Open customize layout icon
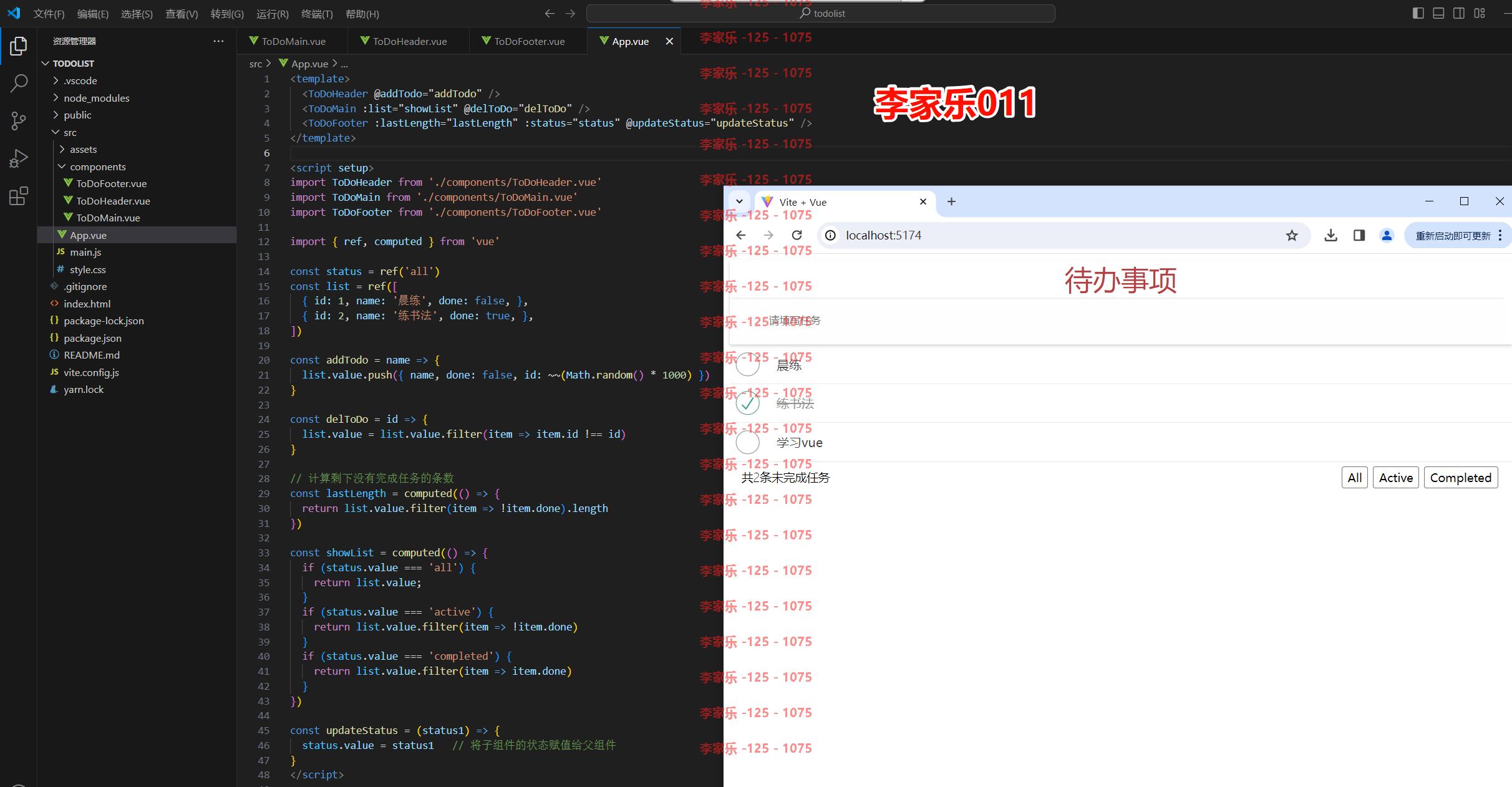 [x=1480, y=13]
